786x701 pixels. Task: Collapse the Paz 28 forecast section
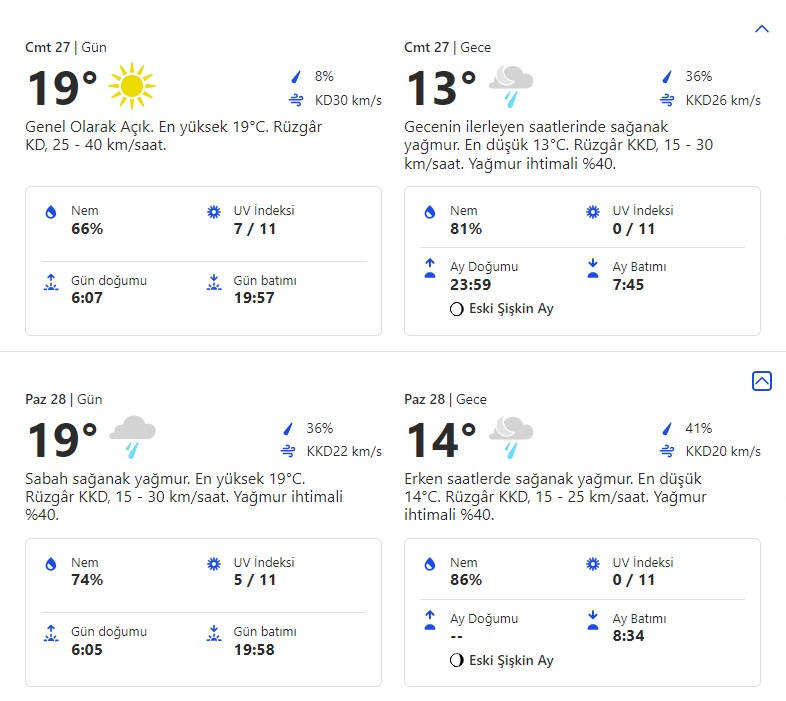[761, 380]
